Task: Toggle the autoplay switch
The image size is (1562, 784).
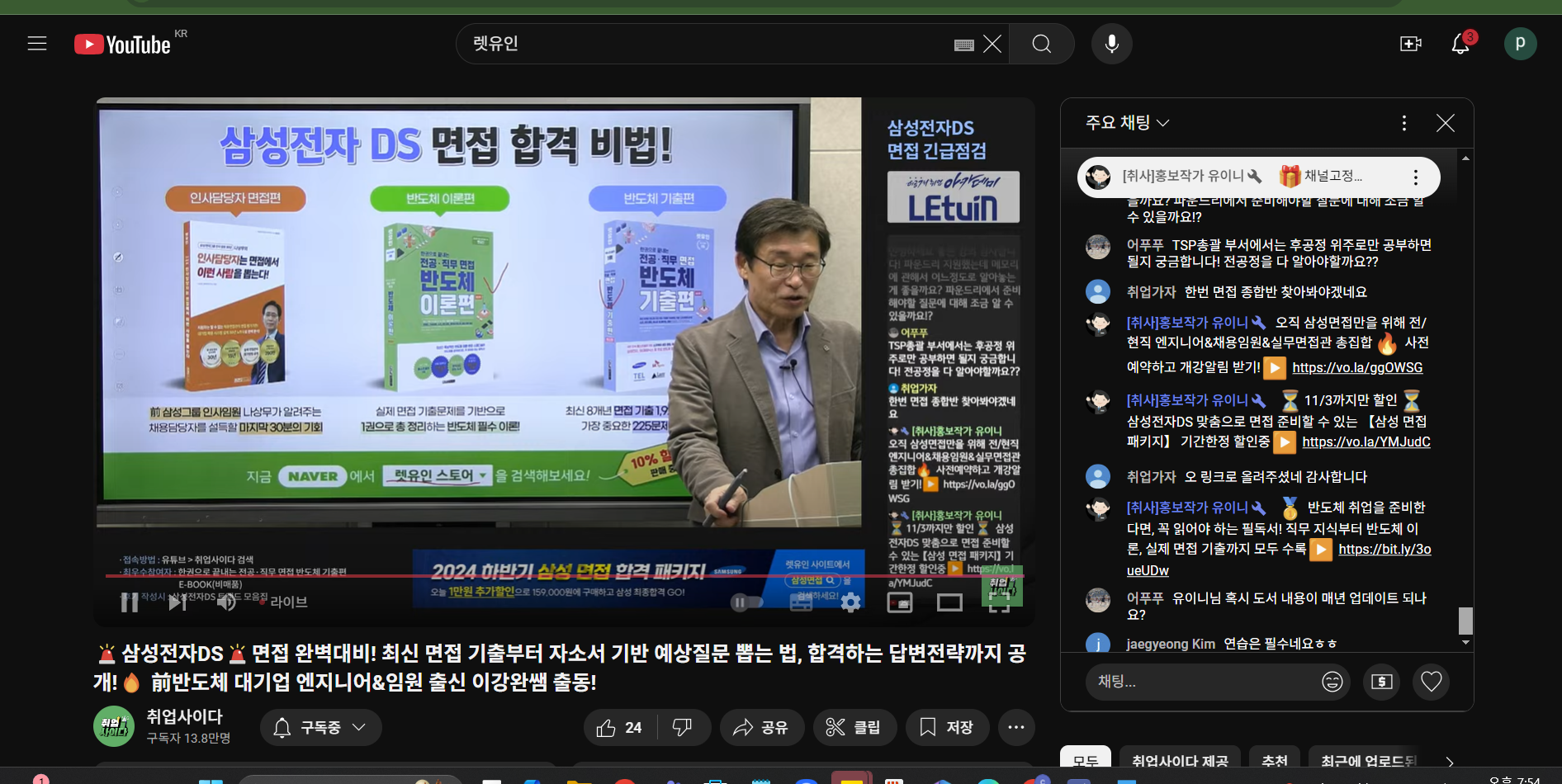Action: pyautogui.click(x=746, y=602)
